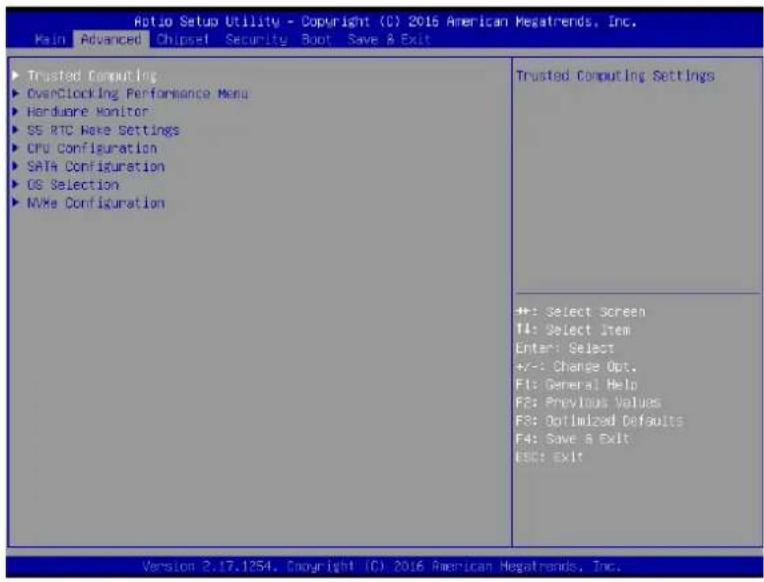Click arrow beside Hardware Monitor
Viewport: 764px width, 582px height.
(x=16, y=111)
